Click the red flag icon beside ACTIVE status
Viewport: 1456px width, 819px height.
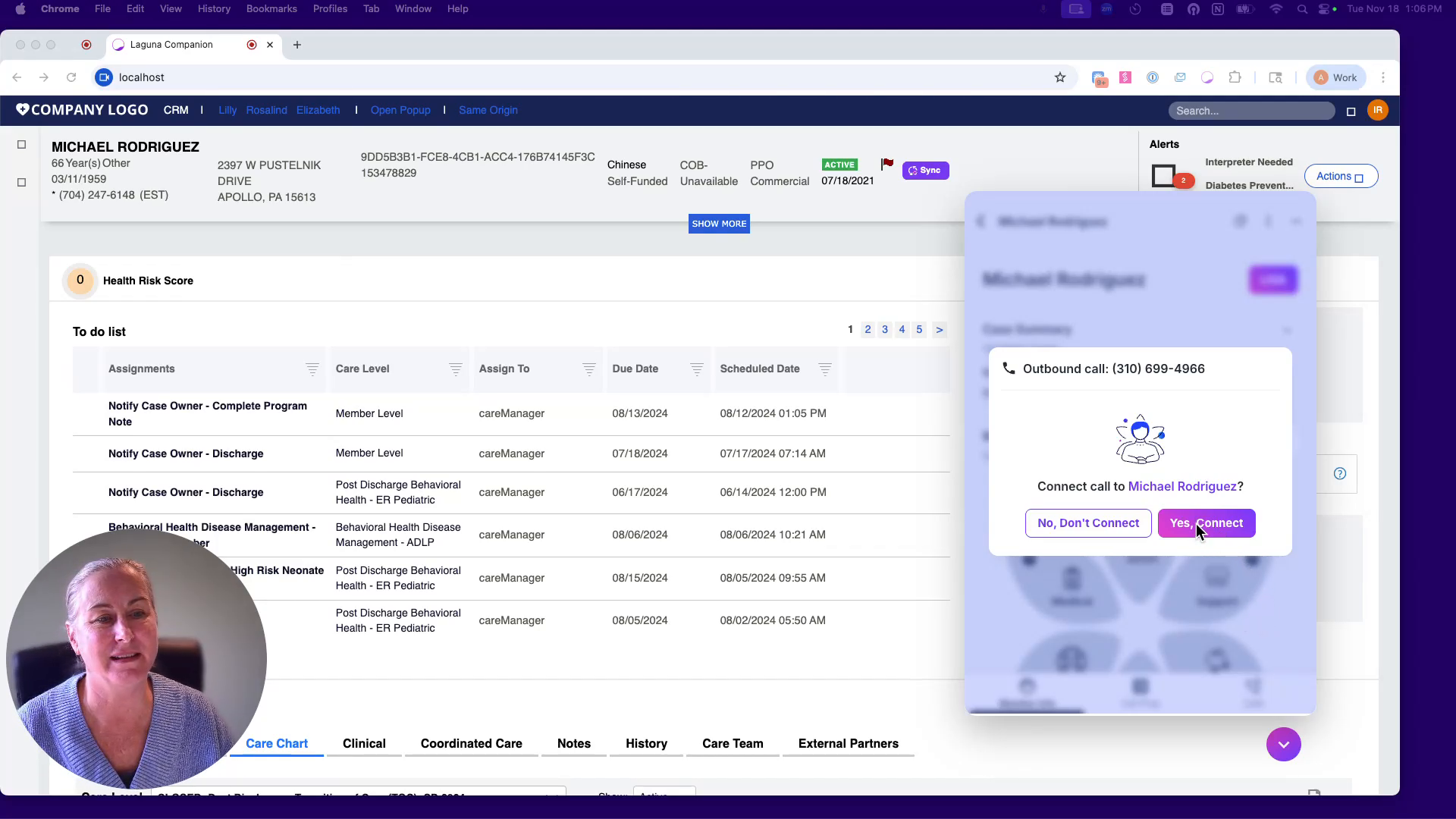[886, 163]
